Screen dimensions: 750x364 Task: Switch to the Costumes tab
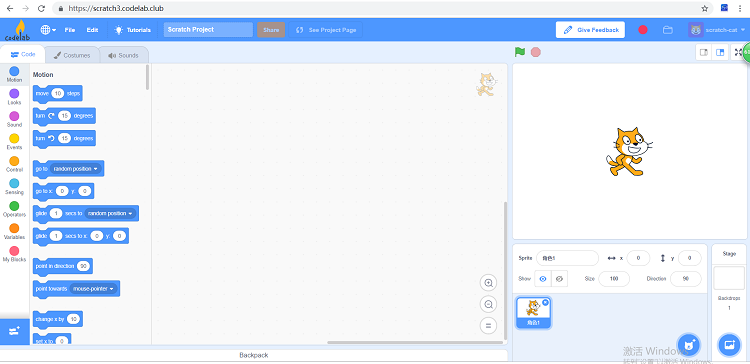(72, 55)
